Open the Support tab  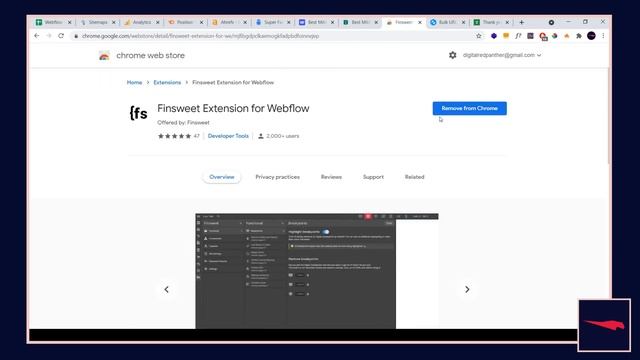point(373,177)
